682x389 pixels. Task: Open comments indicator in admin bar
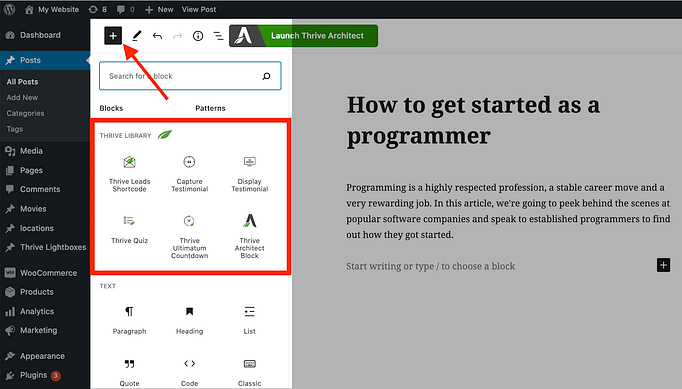(x=126, y=9)
